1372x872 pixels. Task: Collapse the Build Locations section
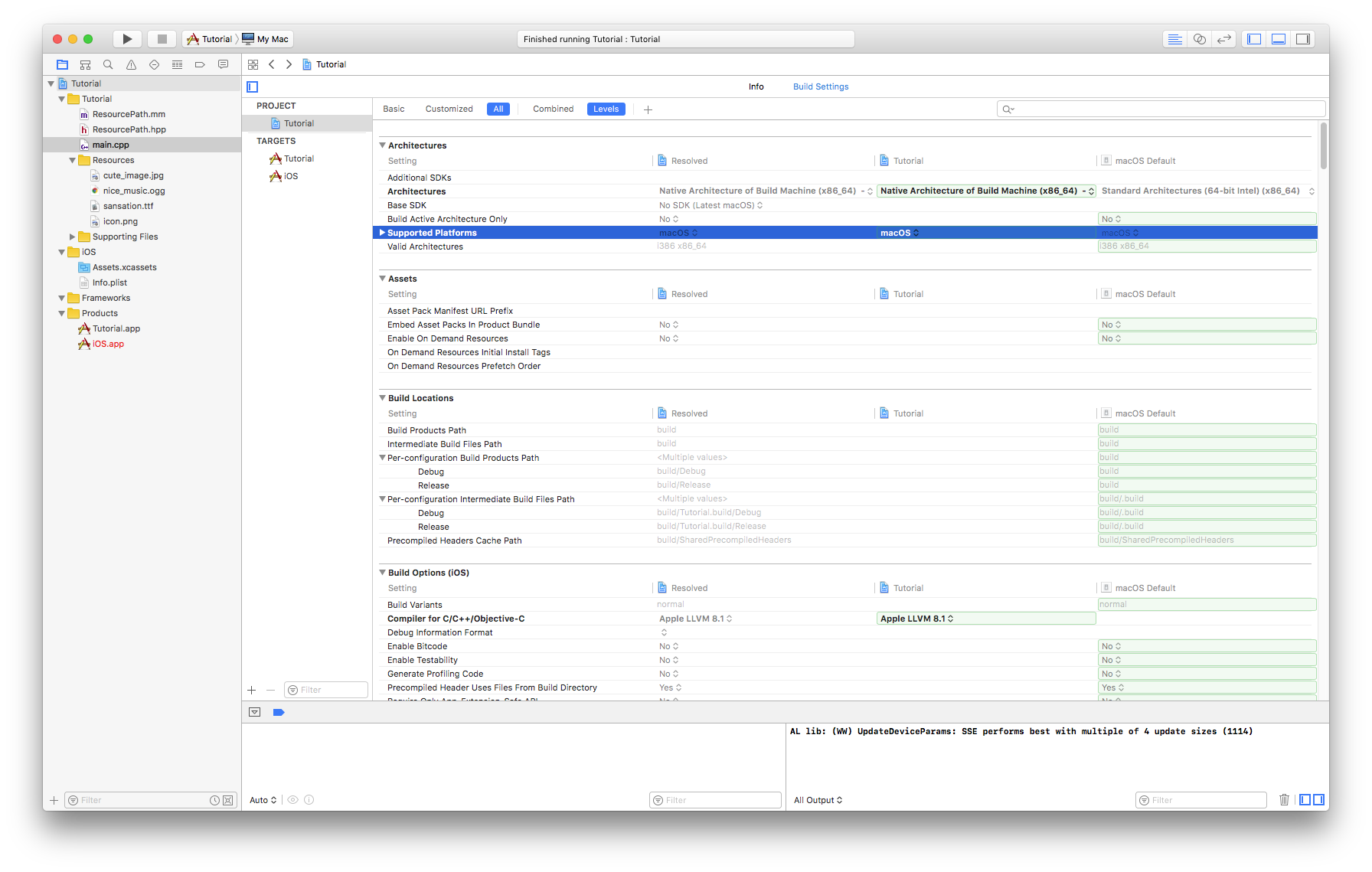382,397
